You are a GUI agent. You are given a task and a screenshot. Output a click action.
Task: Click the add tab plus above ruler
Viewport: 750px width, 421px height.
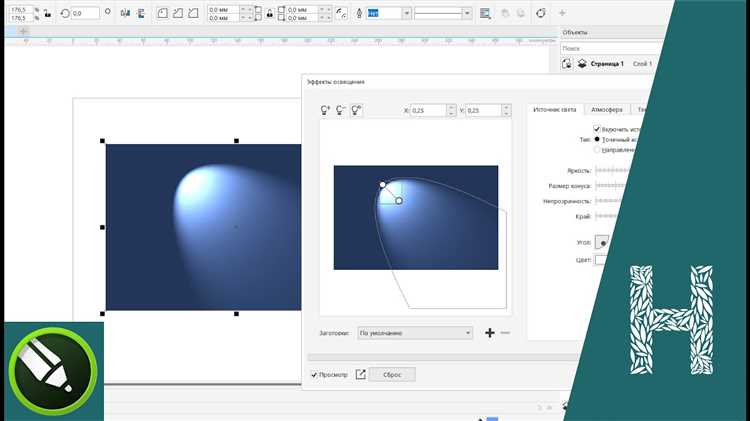[x=23, y=32]
